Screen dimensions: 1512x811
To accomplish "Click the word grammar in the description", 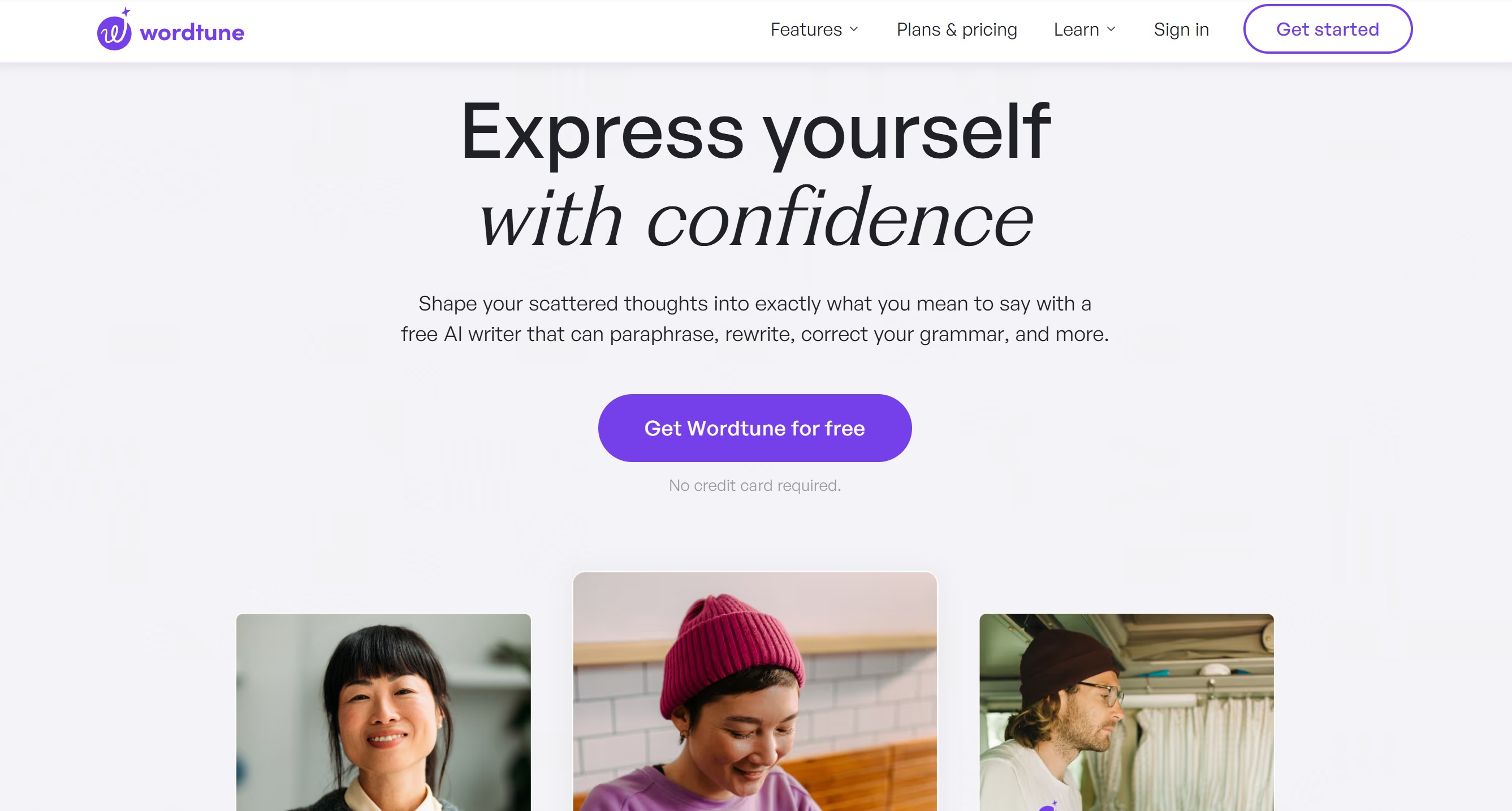I will point(965,335).
